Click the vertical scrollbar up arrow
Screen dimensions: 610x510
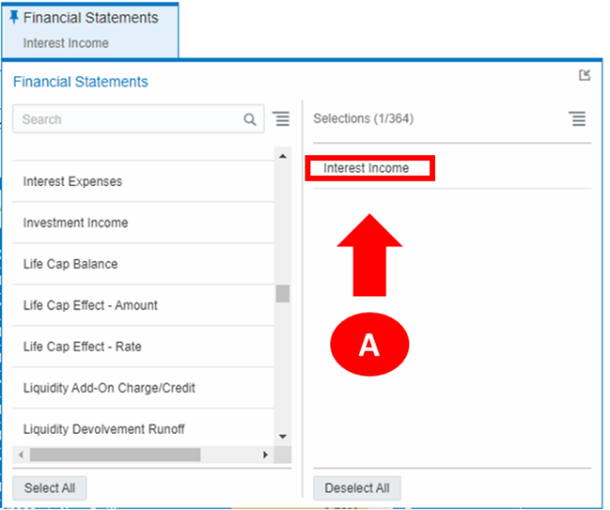283,156
